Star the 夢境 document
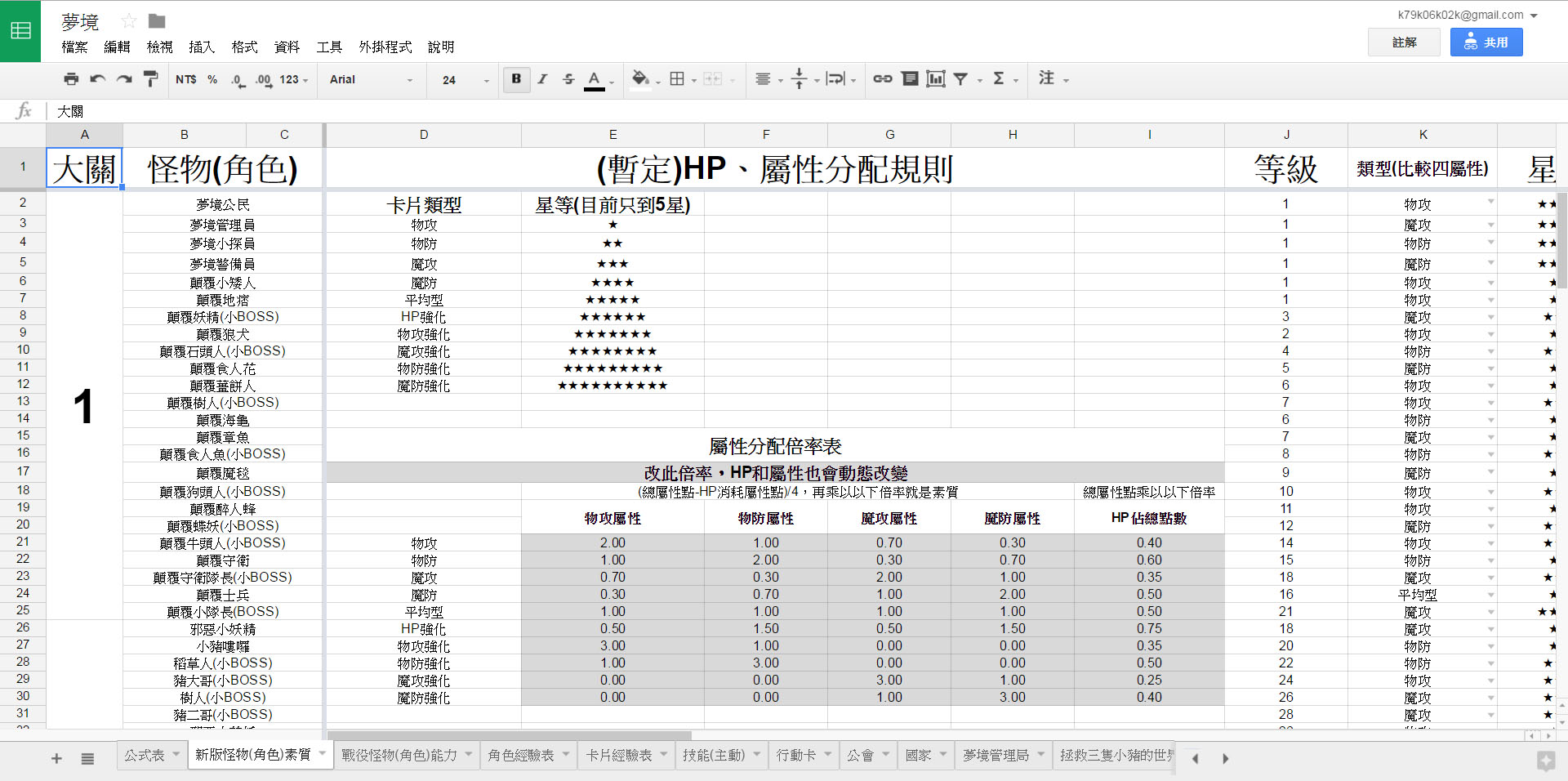 128,21
